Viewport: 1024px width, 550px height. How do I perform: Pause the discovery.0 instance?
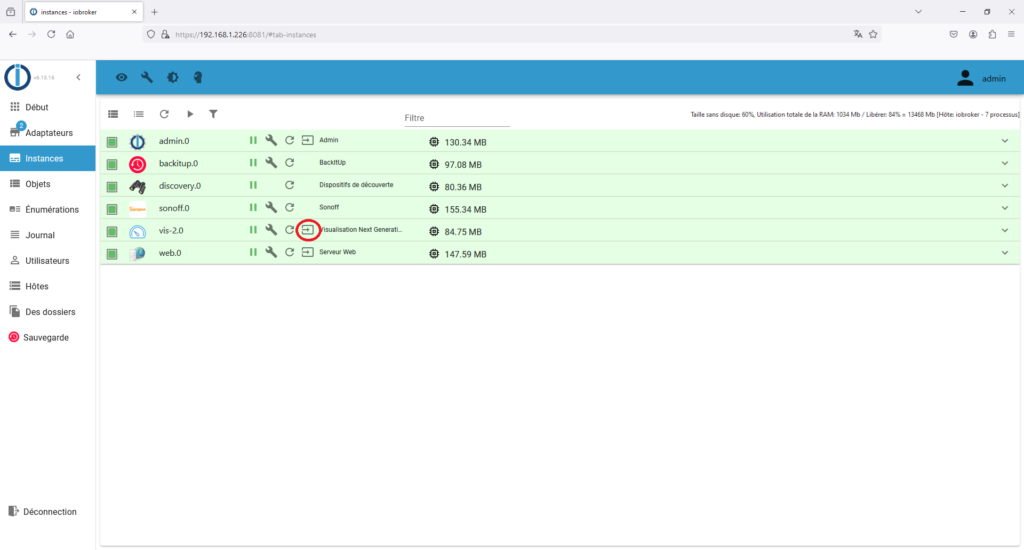(x=253, y=185)
